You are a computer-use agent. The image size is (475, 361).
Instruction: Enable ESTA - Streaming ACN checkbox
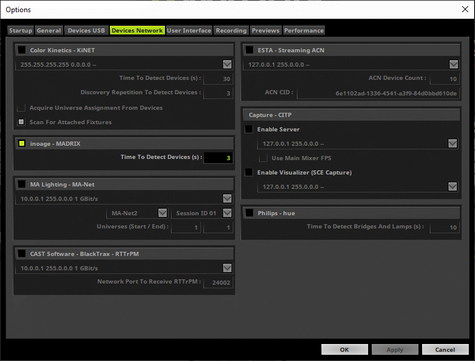tap(249, 50)
